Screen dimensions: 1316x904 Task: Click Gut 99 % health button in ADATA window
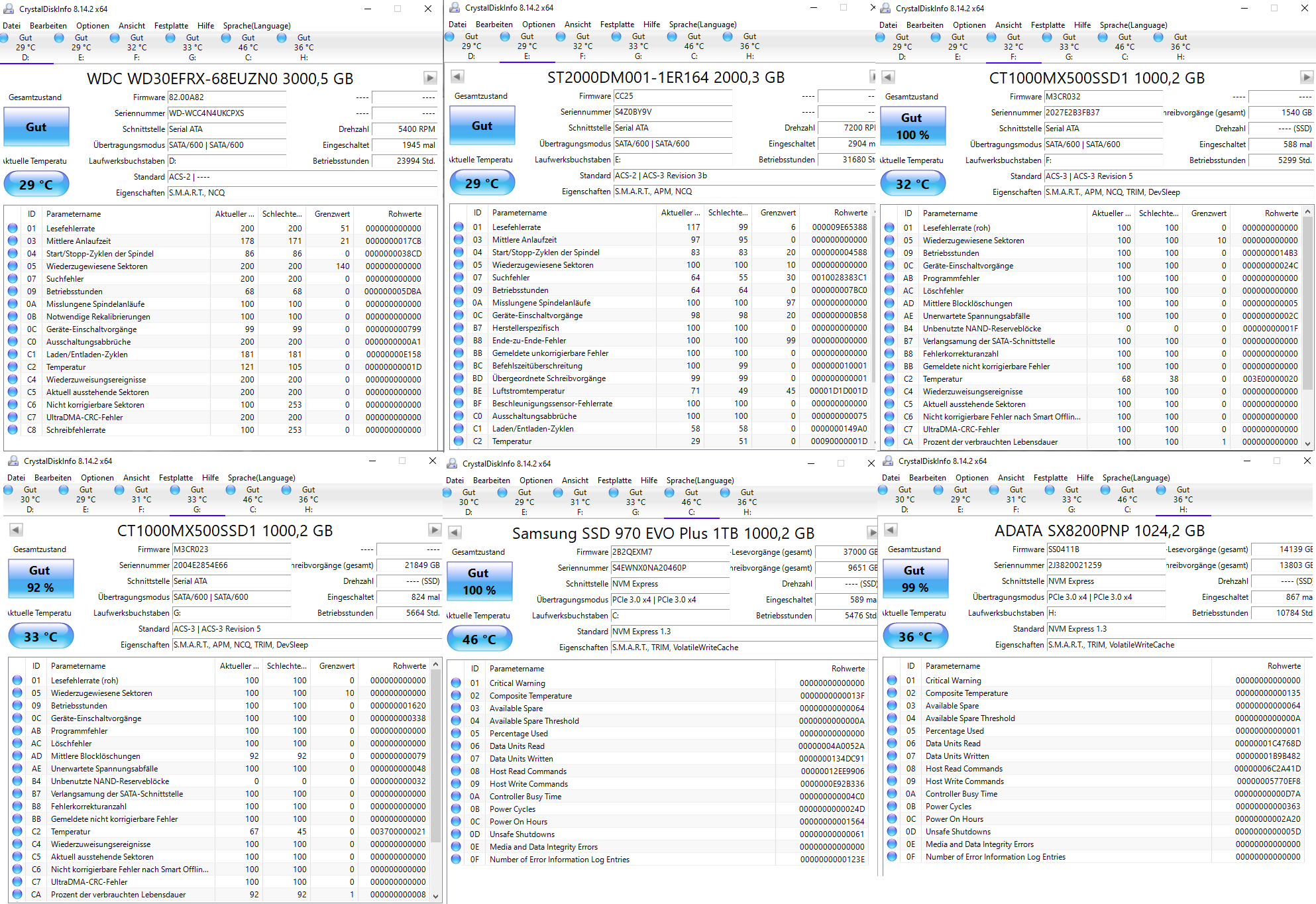coord(914,579)
